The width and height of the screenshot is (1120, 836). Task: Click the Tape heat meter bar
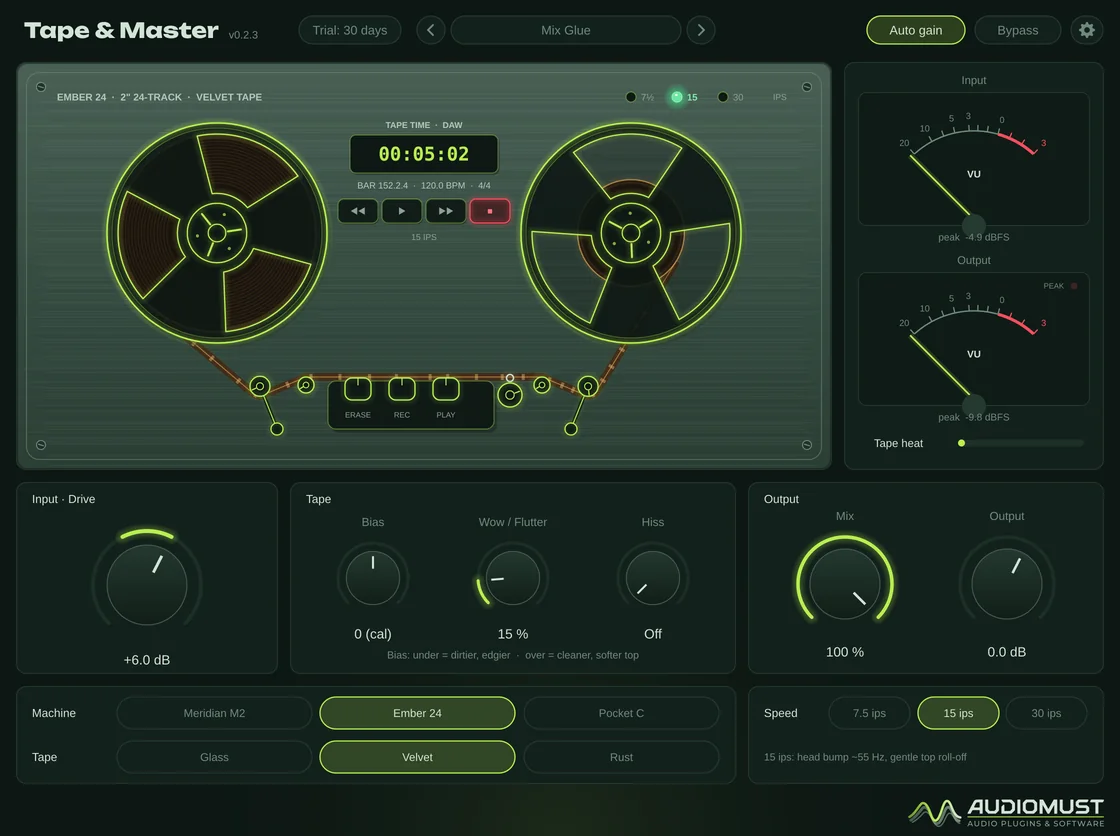coord(1021,443)
